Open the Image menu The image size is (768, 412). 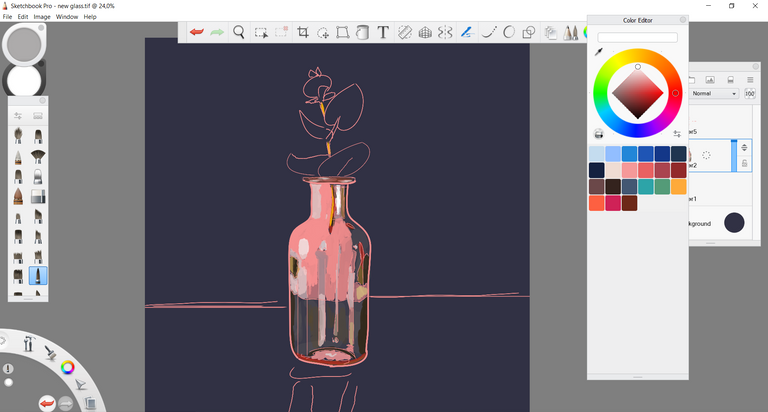pyautogui.click(x=42, y=17)
